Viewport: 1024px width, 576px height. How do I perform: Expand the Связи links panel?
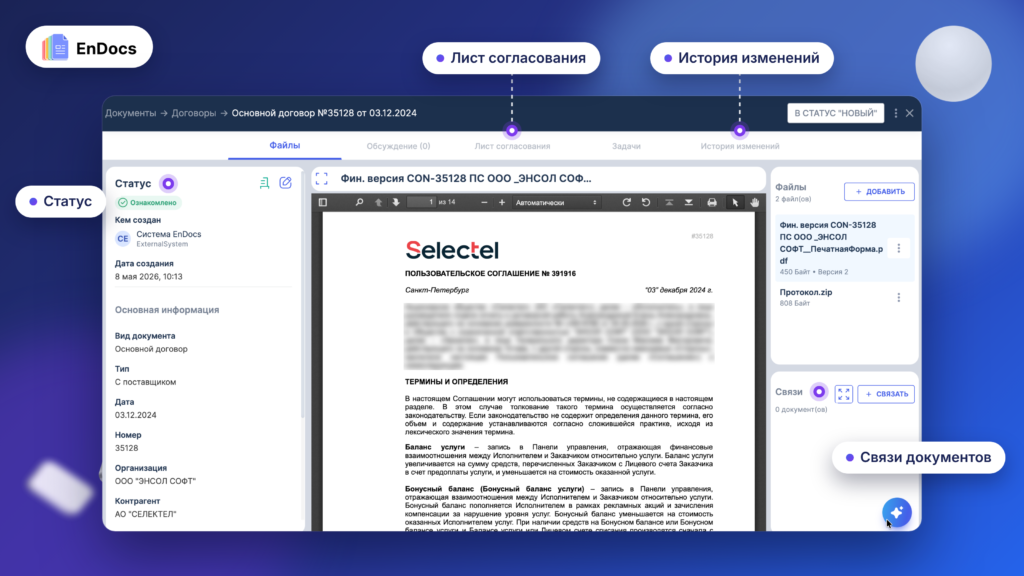tap(844, 394)
